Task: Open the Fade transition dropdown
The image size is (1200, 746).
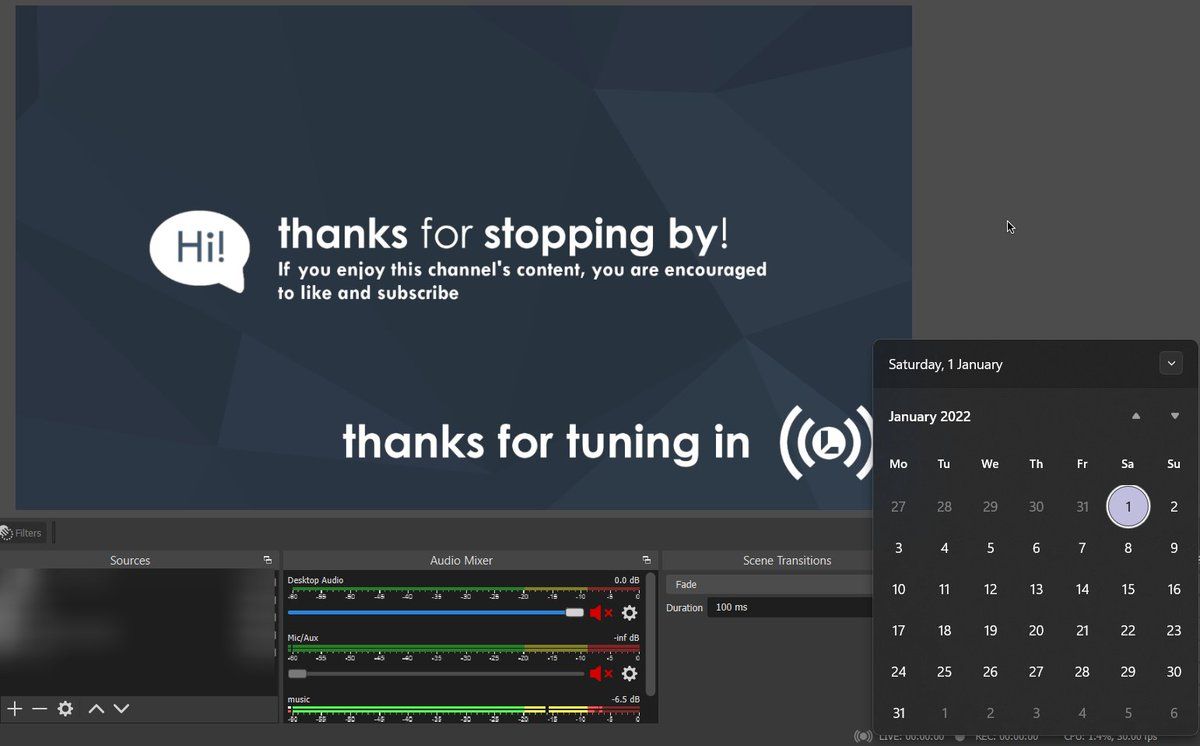Action: coord(768,584)
